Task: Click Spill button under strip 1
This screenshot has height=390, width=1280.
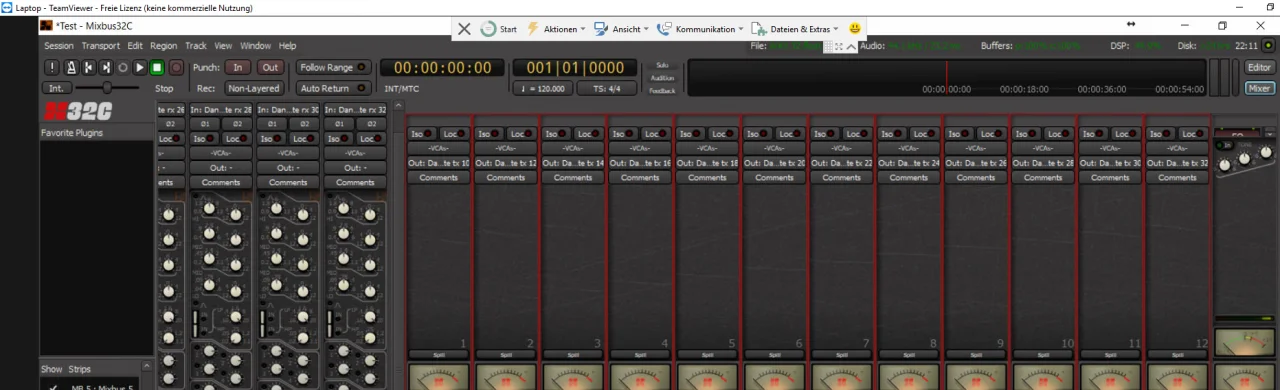Action: click(x=439, y=354)
